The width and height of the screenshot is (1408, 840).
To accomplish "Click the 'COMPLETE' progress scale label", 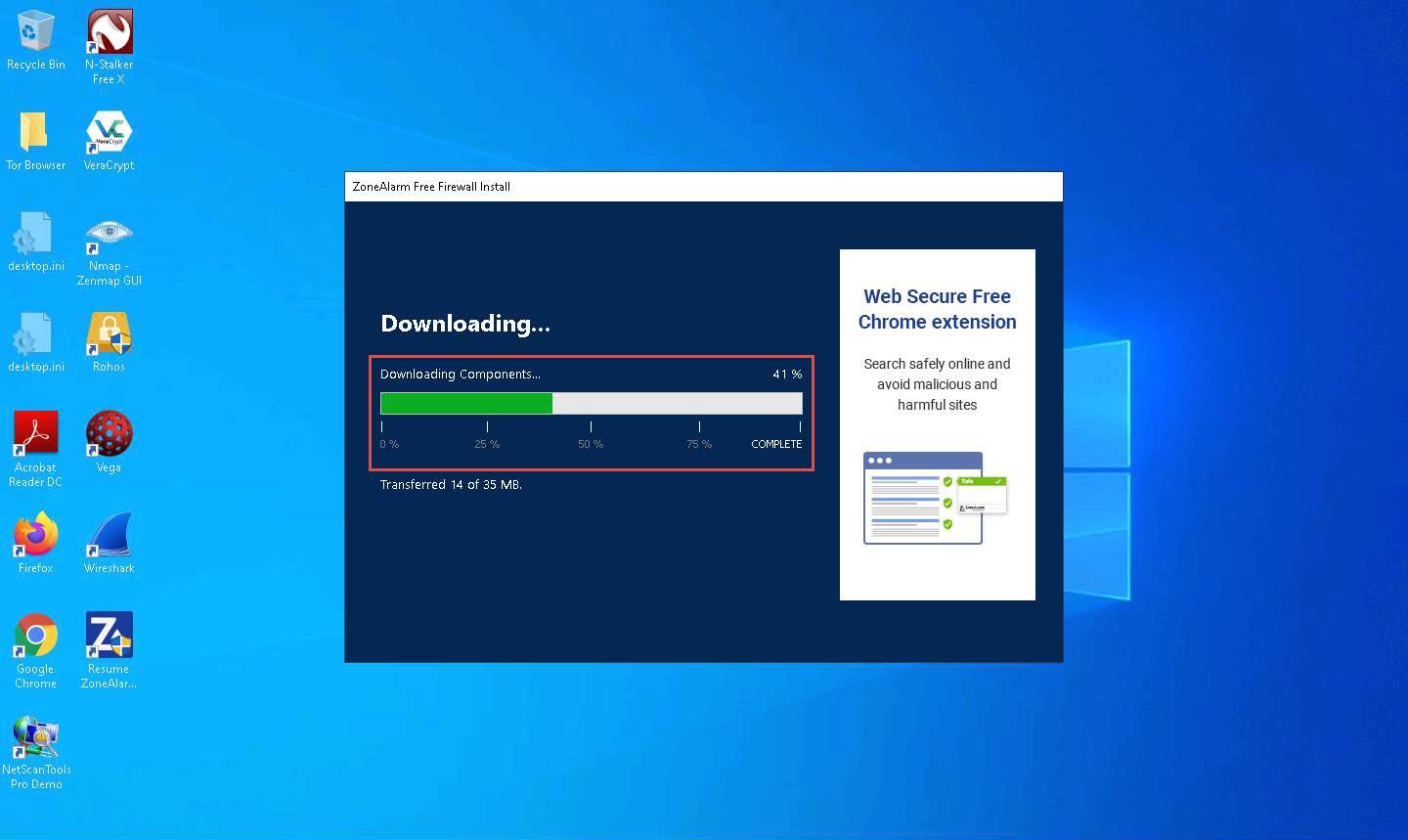I will pyautogui.click(x=776, y=444).
